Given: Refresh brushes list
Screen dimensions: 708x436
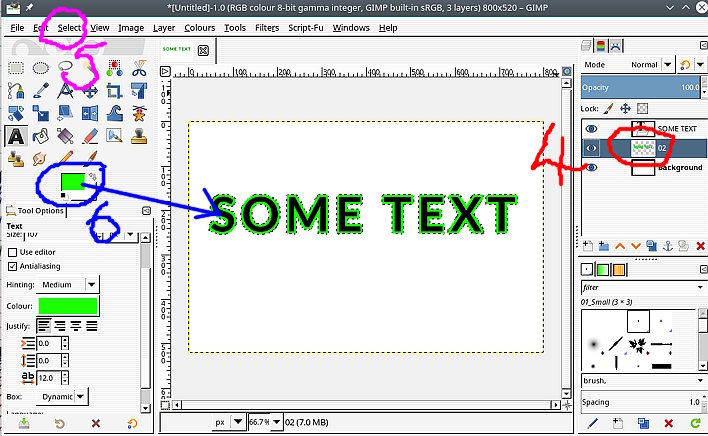Looking at the screenshot, I should tap(695, 423).
